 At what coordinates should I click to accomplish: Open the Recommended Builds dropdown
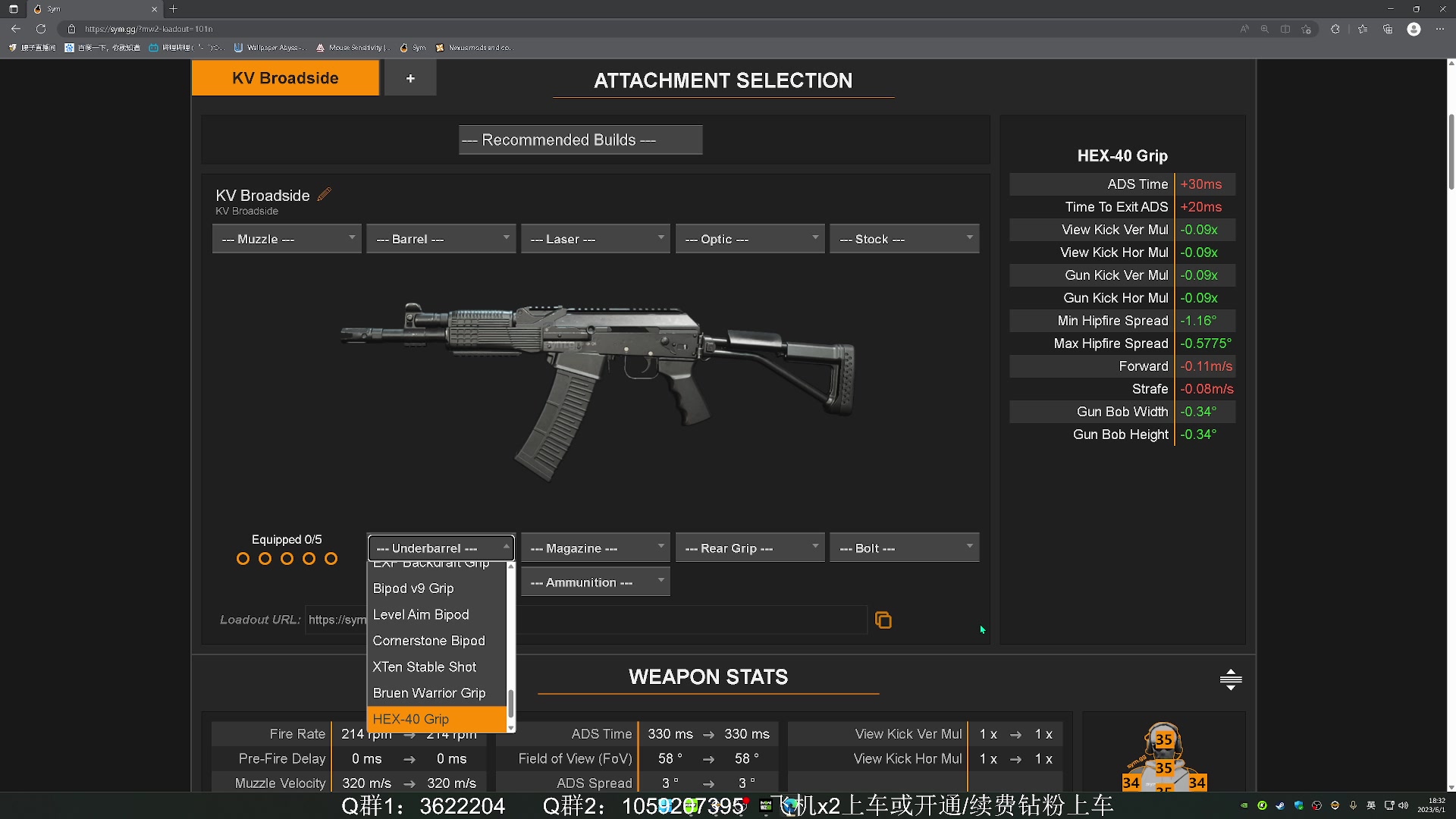click(580, 140)
